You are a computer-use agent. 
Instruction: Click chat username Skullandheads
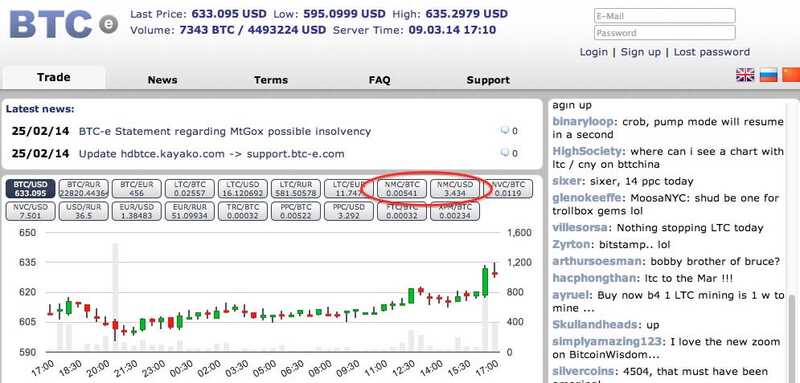click(x=595, y=325)
